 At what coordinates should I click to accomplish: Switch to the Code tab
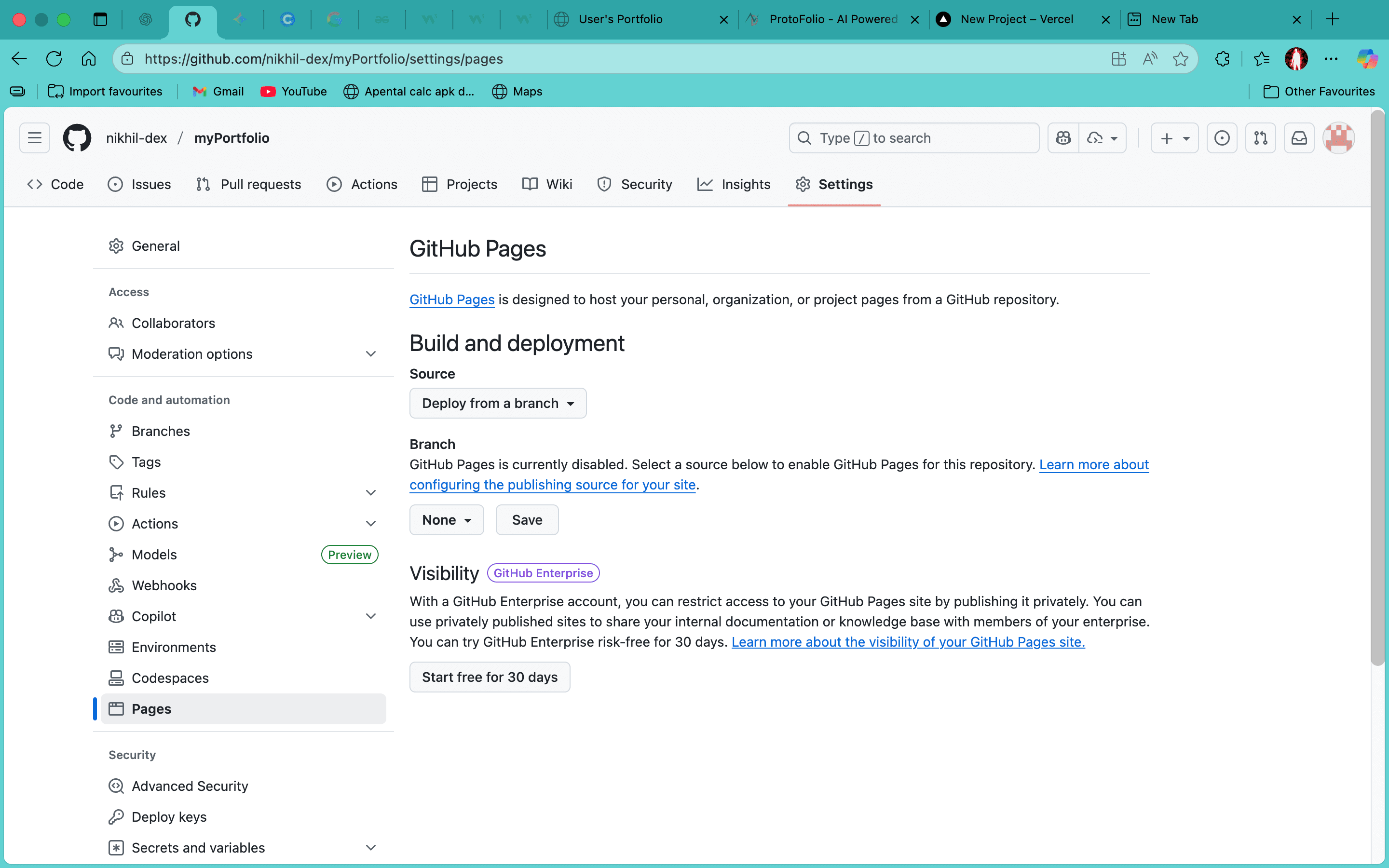pos(55,184)
